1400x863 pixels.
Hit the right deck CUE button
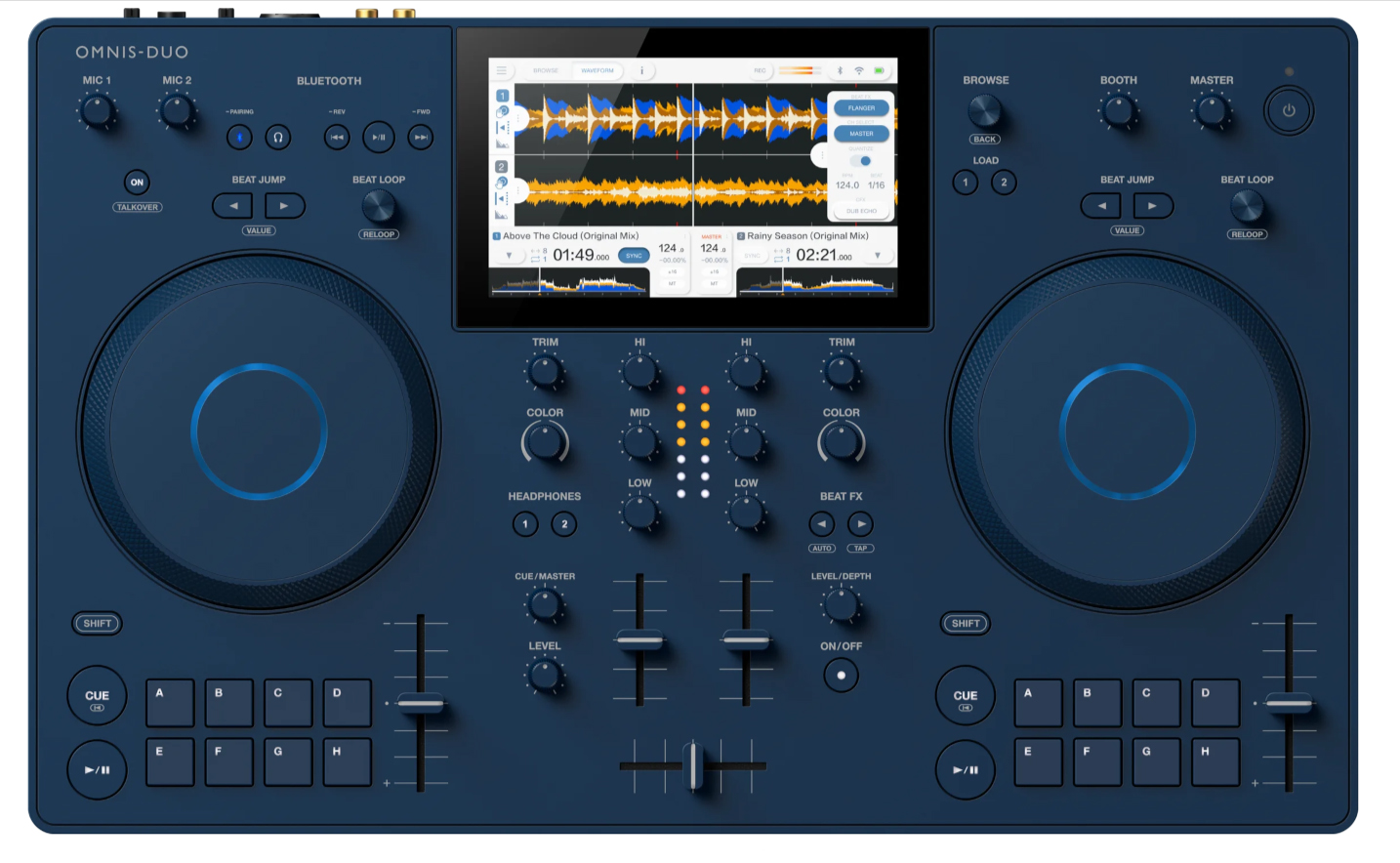coord(966,696)
